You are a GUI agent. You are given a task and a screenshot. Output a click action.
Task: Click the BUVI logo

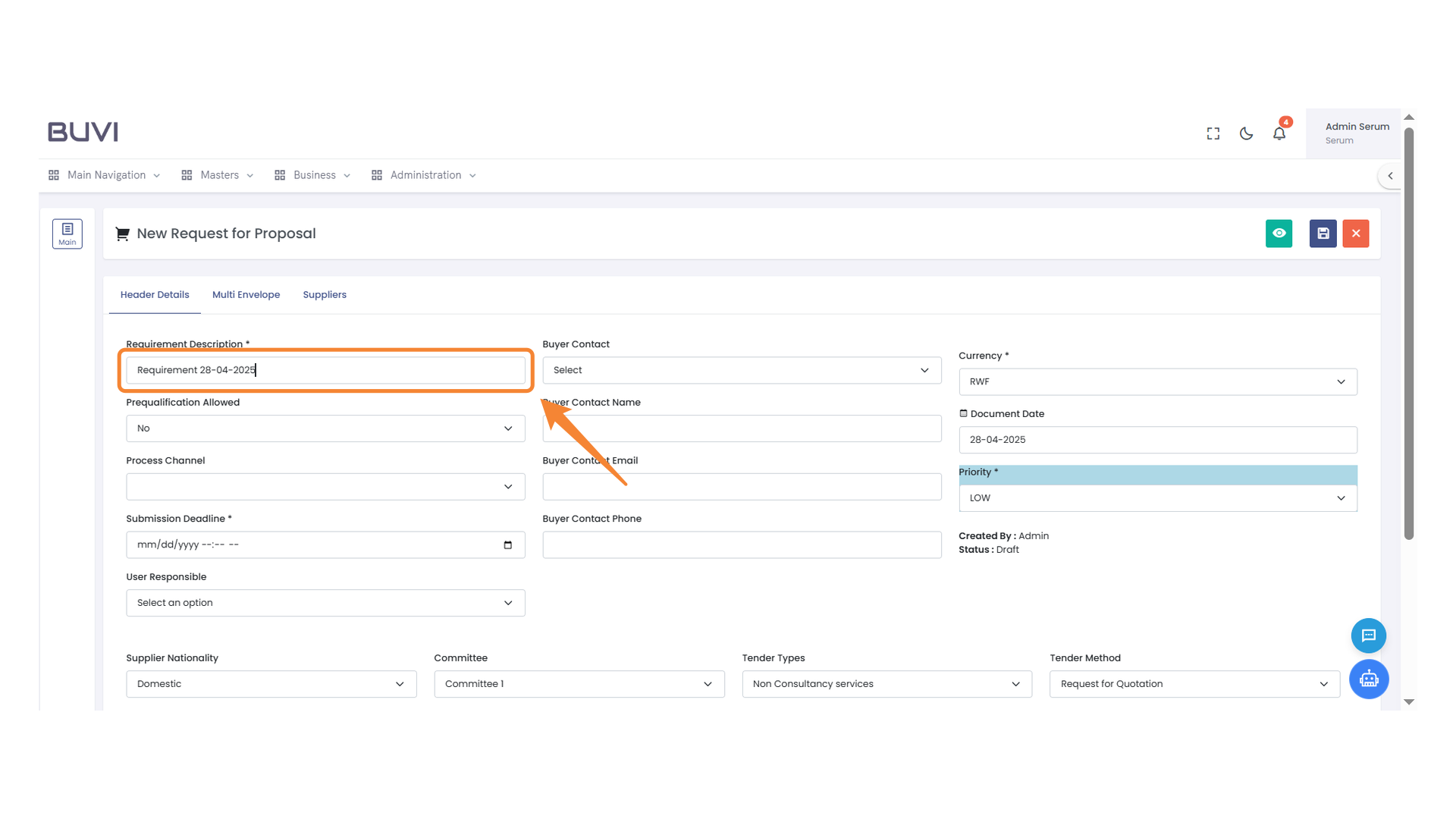pyautogui.click(x=83, y=131)
